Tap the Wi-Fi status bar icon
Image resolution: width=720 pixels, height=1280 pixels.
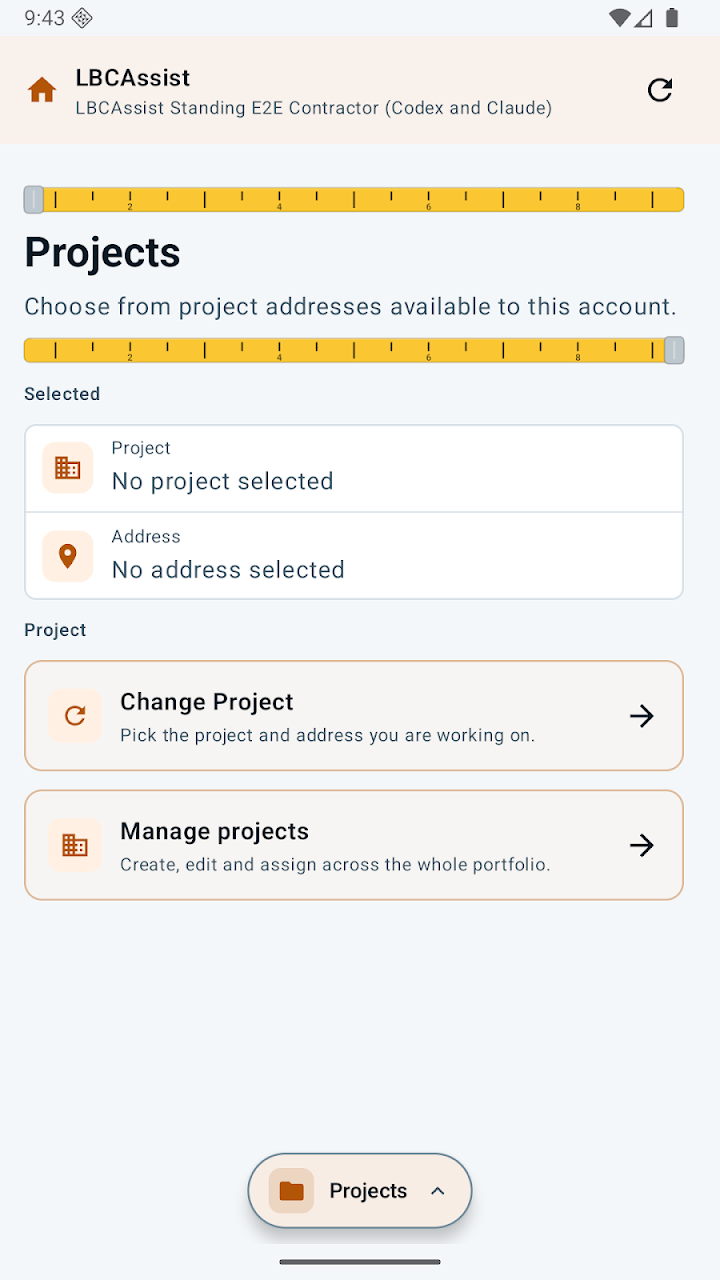(x=620, y=18)
